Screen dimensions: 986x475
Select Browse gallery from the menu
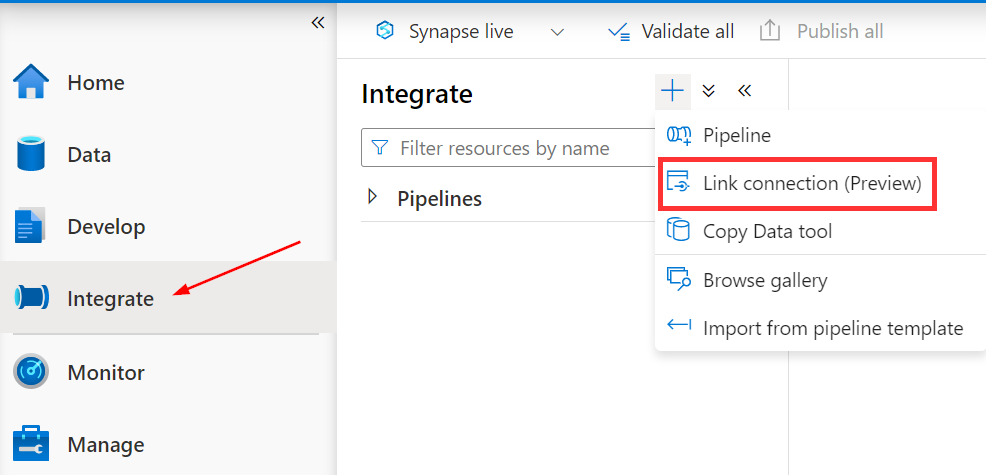point(764,280)
